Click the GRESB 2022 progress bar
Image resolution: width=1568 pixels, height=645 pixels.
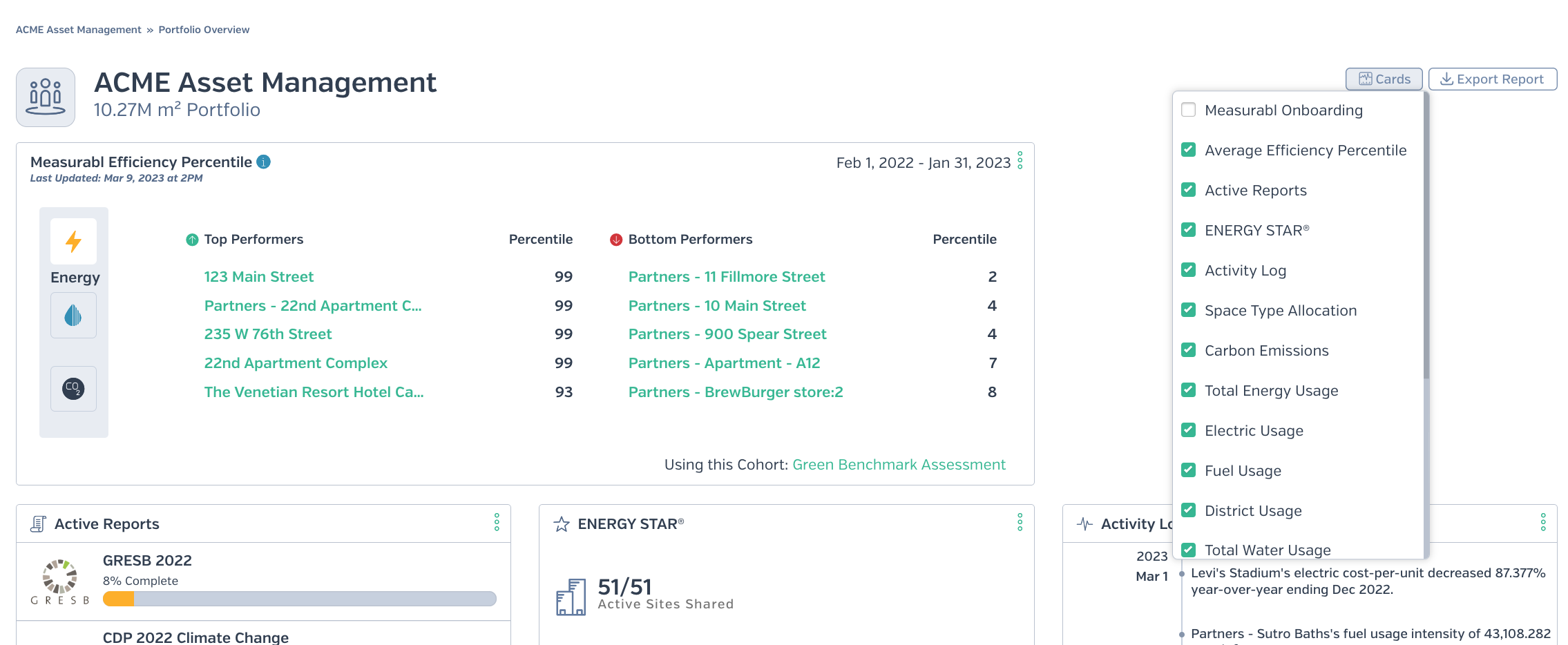click(x=299, y=599)
